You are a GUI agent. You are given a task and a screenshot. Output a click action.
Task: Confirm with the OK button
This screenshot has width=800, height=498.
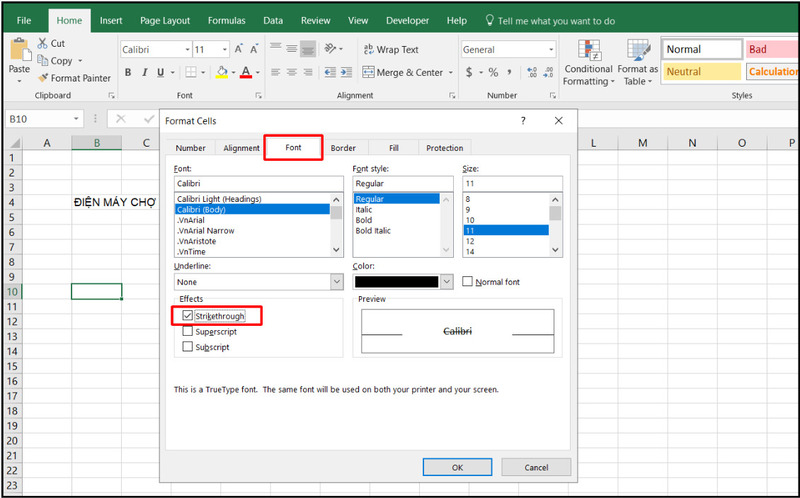tap(457, 467)
